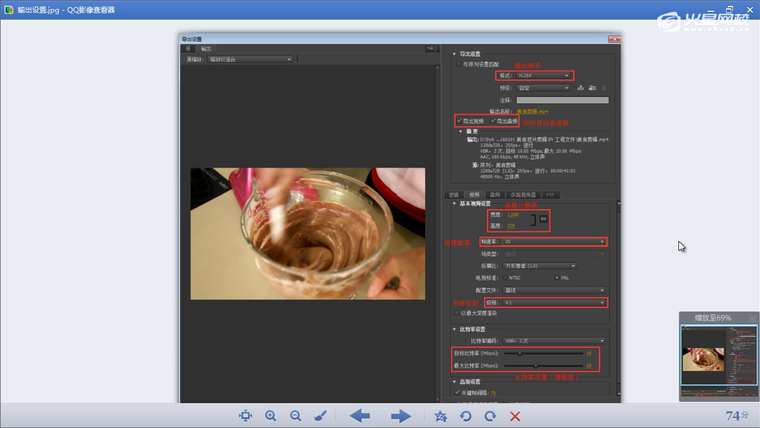Viewport: 760px width, 428px height.
Task: Zoom out with the magnifier minus icon
Action: coord(295,416)
